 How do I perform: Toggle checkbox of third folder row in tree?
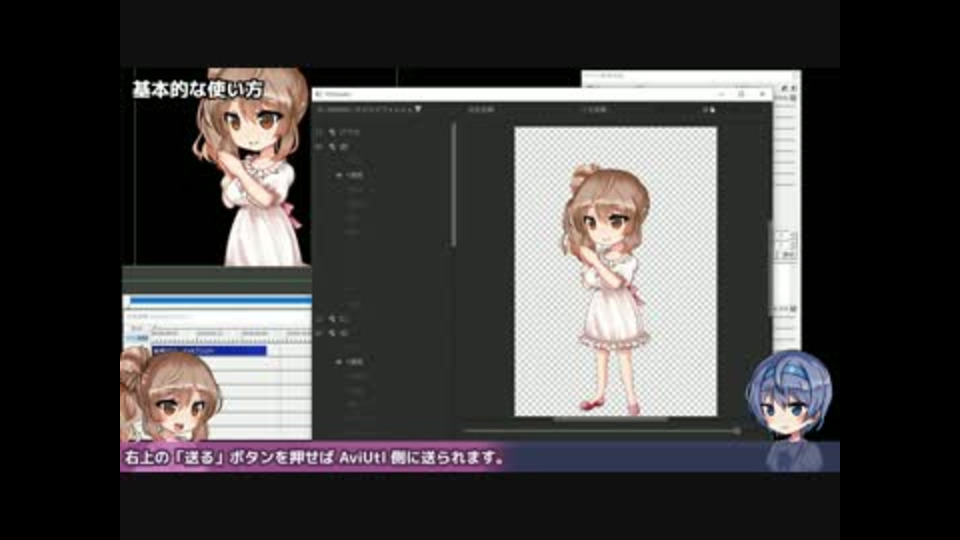click(319, 319)
